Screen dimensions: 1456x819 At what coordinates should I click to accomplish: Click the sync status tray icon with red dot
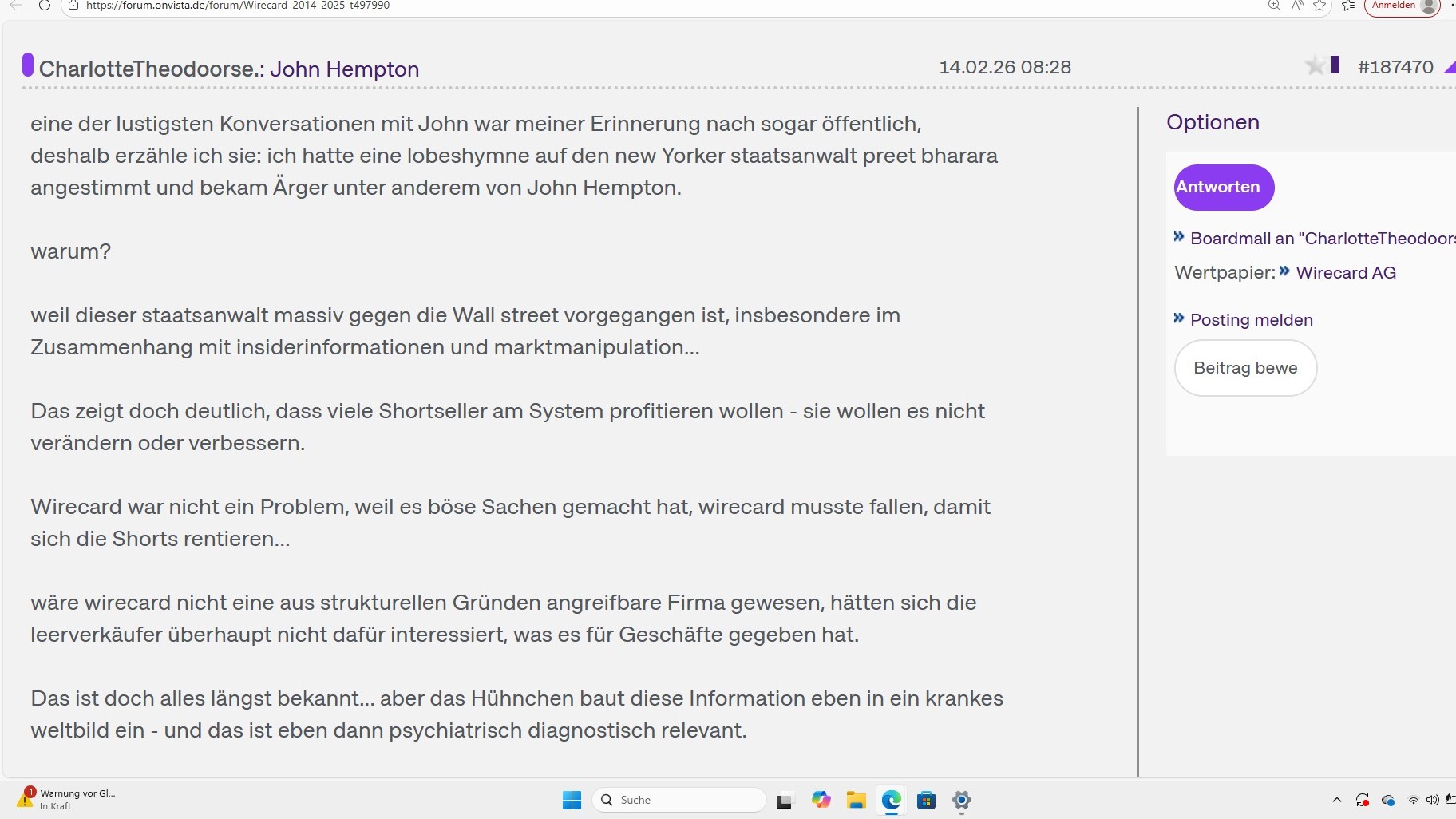pyautogui.click(x=1363, y=800)
